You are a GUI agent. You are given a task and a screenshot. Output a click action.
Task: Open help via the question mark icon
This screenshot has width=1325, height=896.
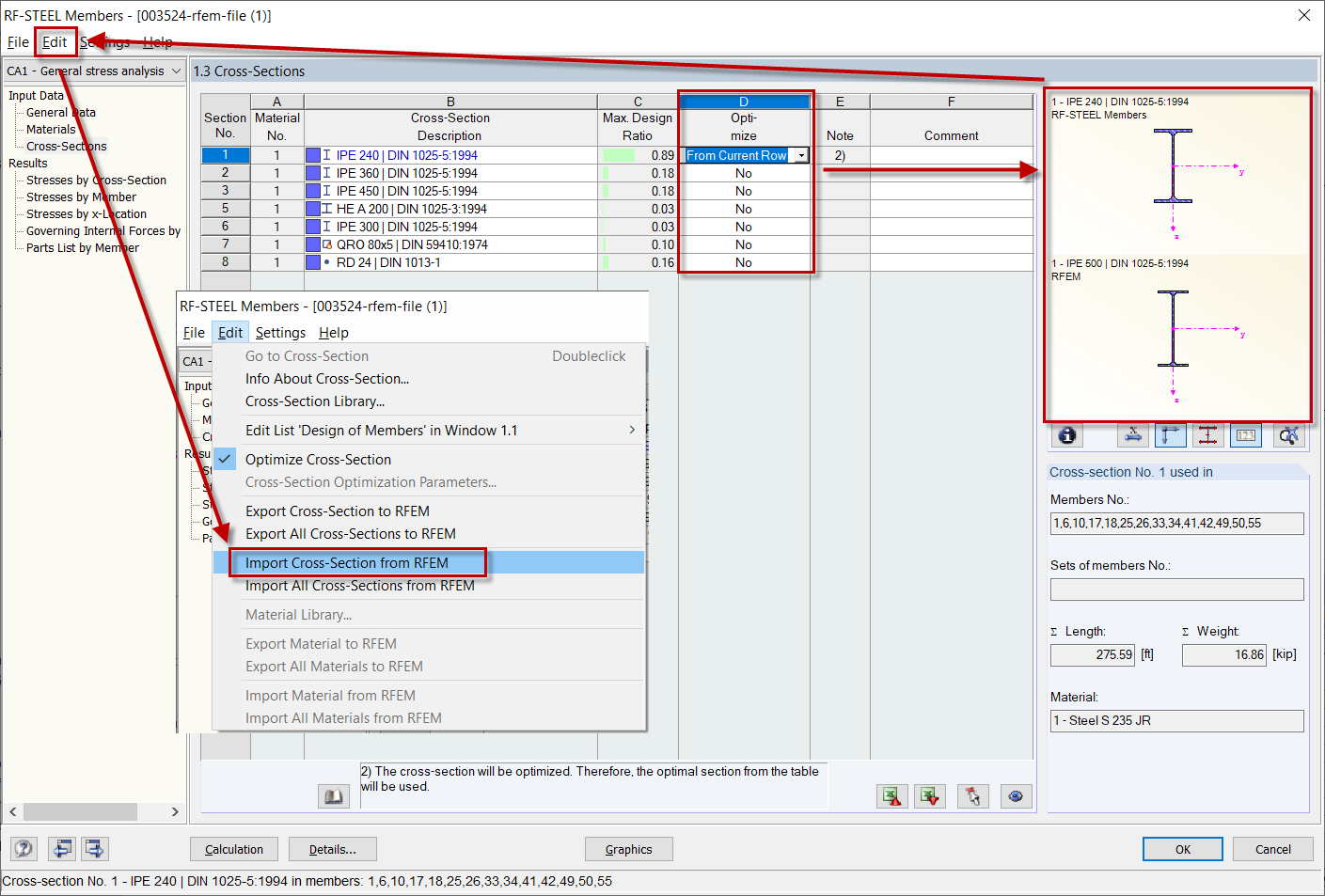click(24, 849)
